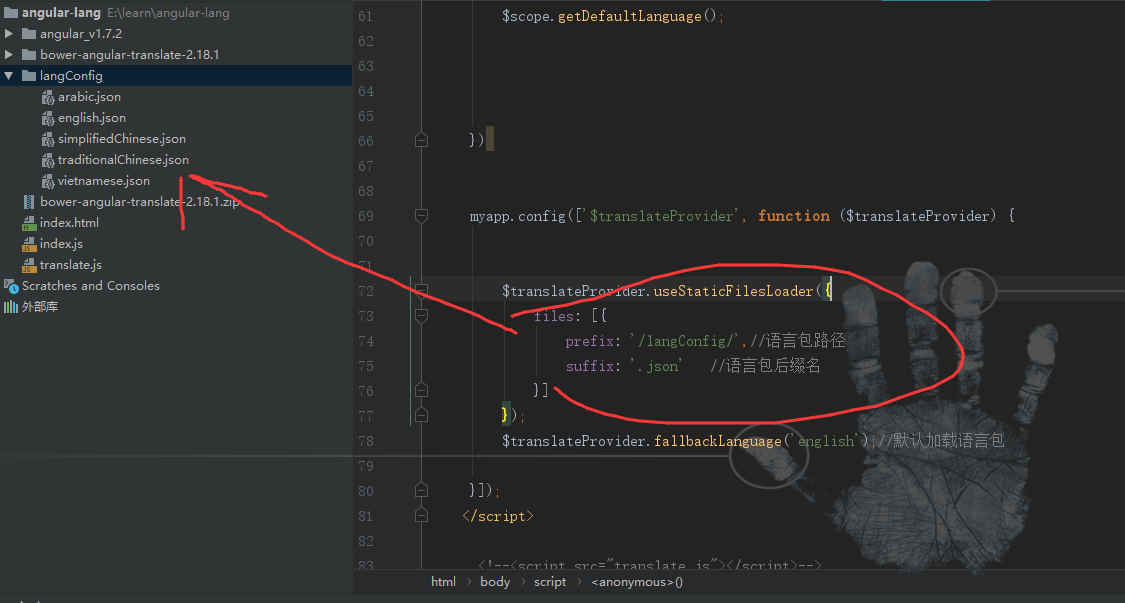Click the JSON file icon beside arabic.json
Screen dimensions: 1125x603
48,97
